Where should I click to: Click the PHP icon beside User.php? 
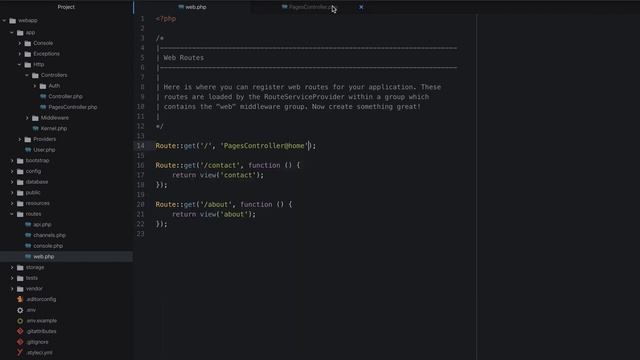[28, 150]
